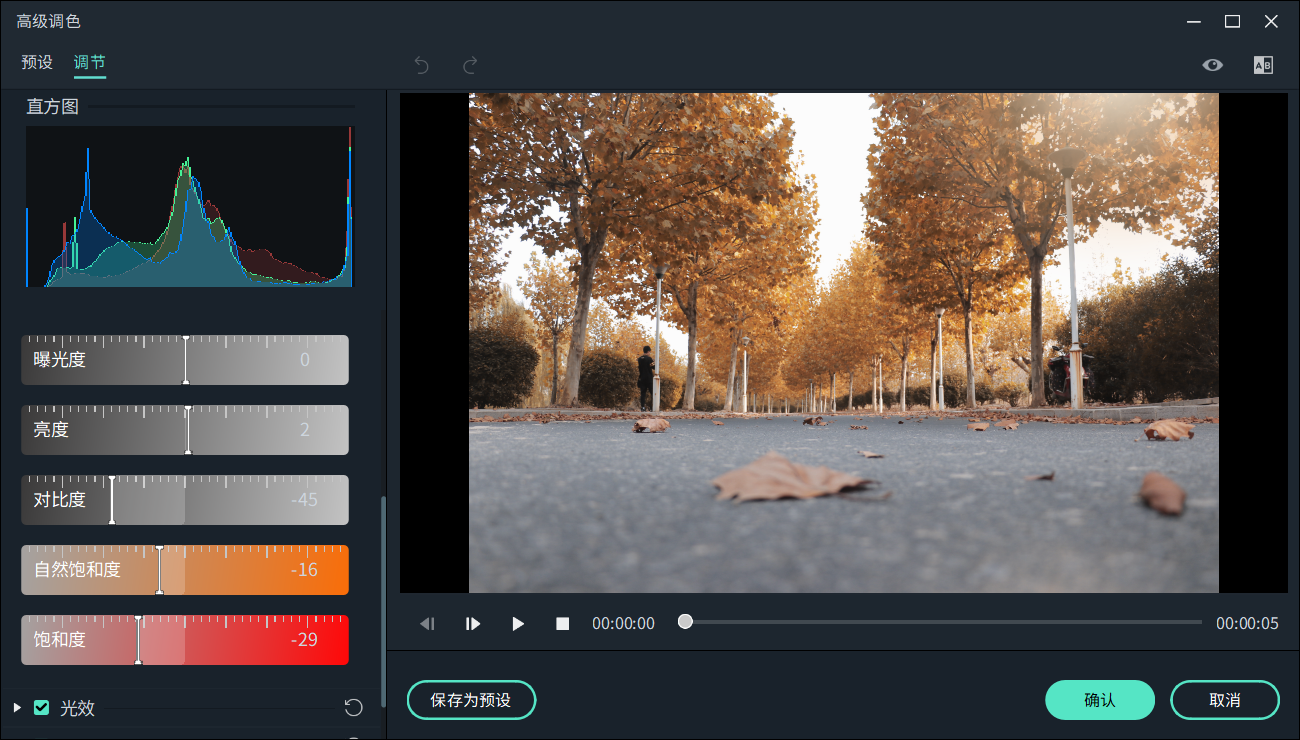Click the 保存为预设 button

pos(471,700)
